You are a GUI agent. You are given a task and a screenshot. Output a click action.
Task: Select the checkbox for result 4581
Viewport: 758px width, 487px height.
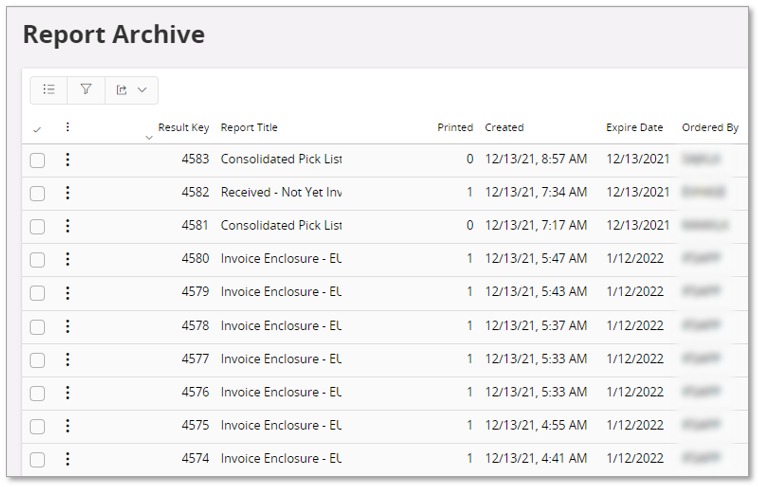[x=37, y=226]
